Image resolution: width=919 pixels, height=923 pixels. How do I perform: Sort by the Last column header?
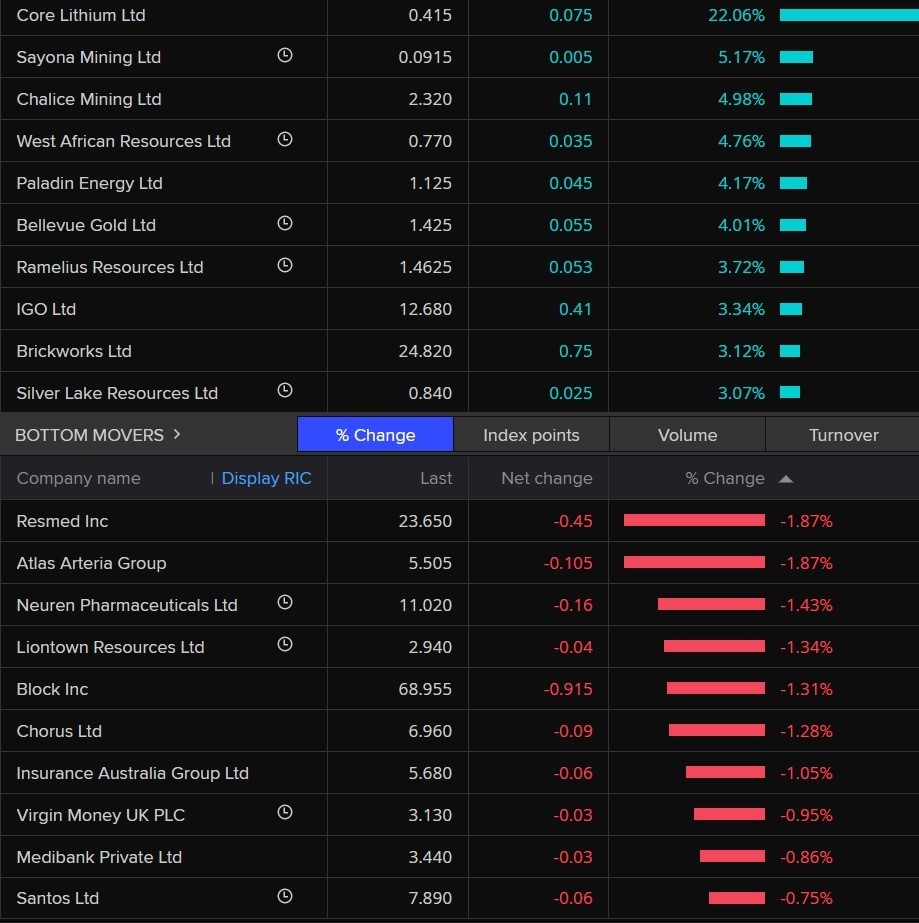pos(436,479)
